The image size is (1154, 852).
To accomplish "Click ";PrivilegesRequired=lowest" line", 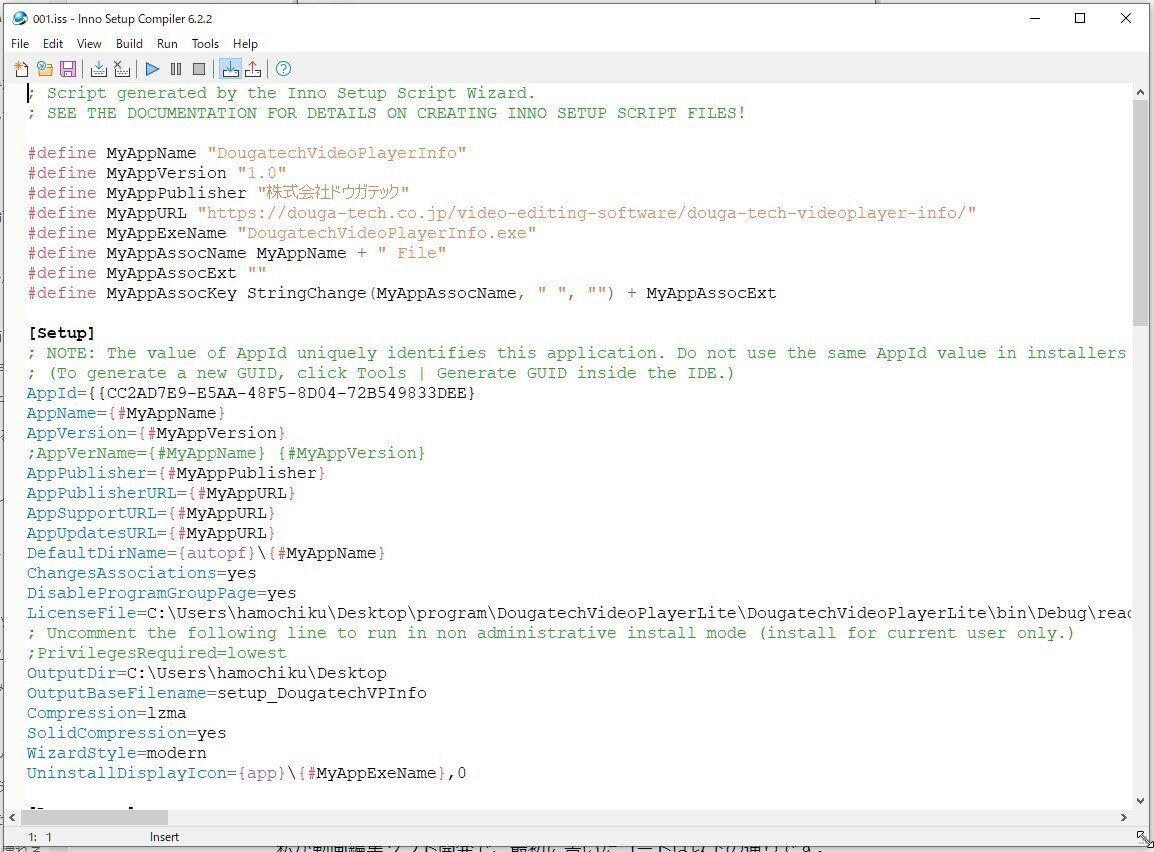I will pos(157,653).
